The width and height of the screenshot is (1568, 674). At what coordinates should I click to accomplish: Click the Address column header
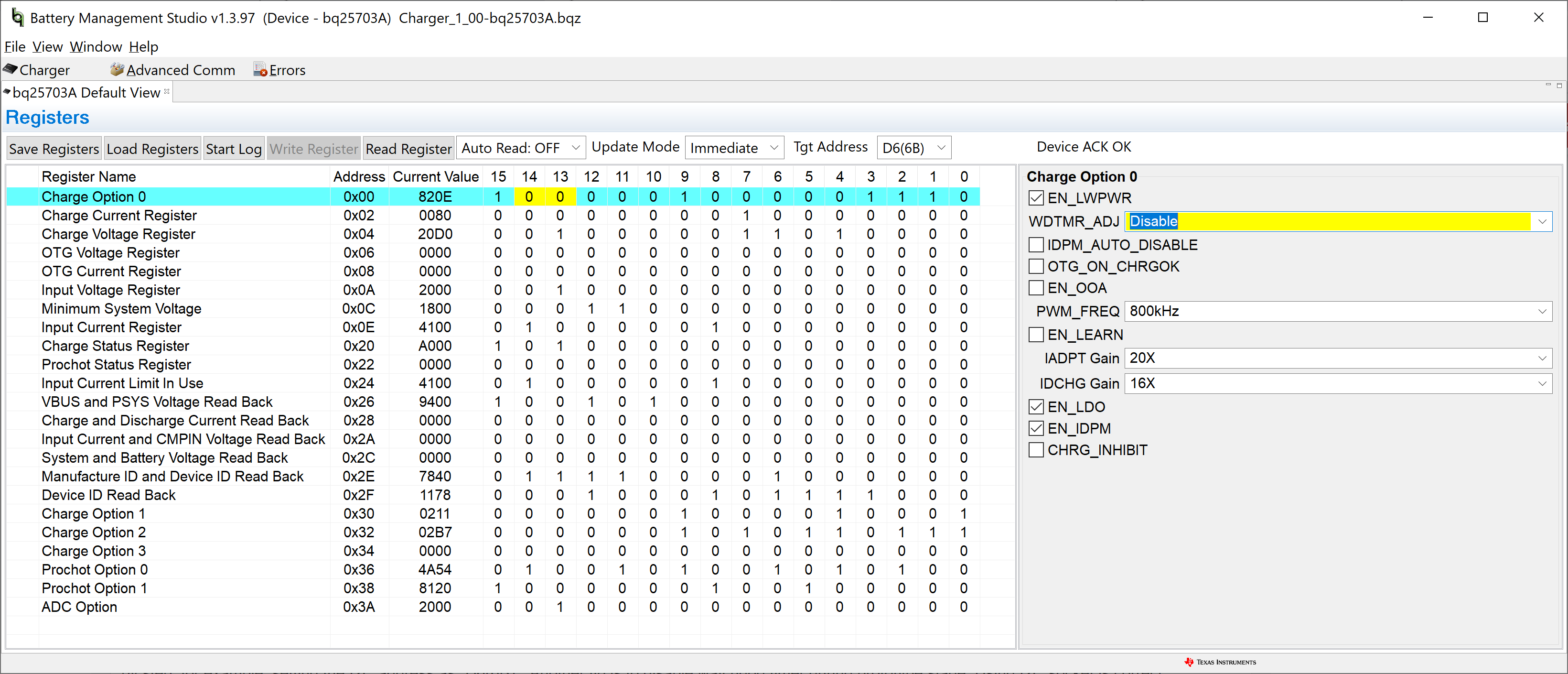click(x=359, y=176)
